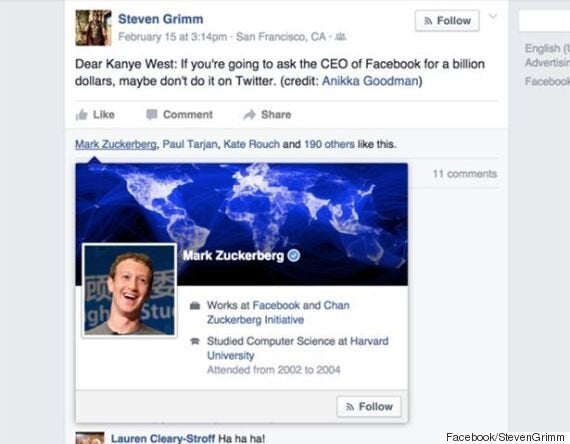Click the education icon beside Studied Computer Science
Viewport: 570px width, 444px height.
[195, 341]
